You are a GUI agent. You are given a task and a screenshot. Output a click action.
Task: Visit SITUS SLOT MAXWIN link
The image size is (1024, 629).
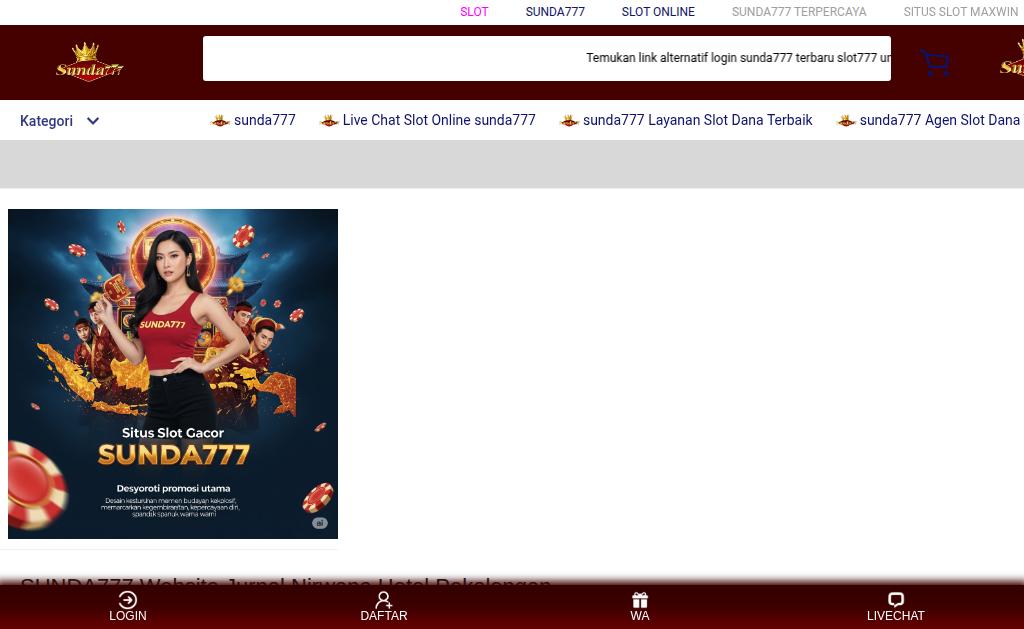[x=961, y=12]
